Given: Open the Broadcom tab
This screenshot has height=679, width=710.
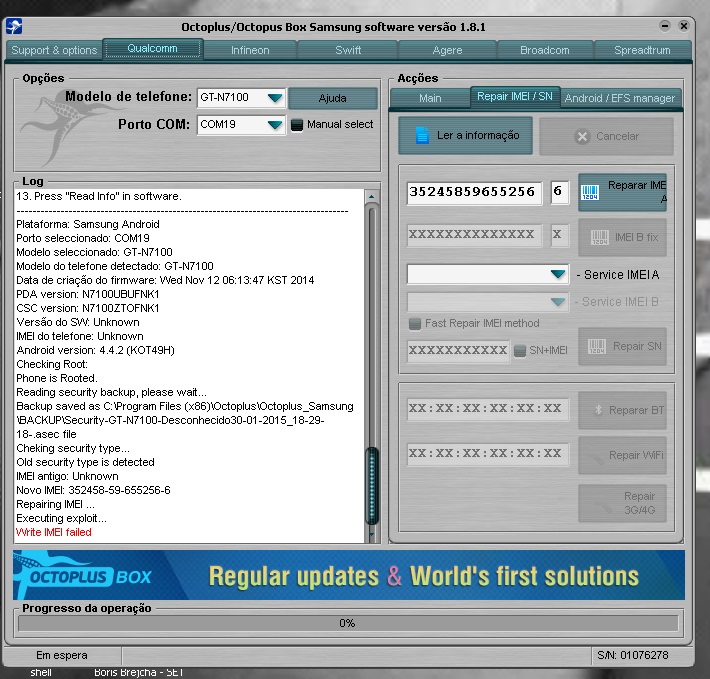Looking at the screenshot, I should [x=545, y=50].
